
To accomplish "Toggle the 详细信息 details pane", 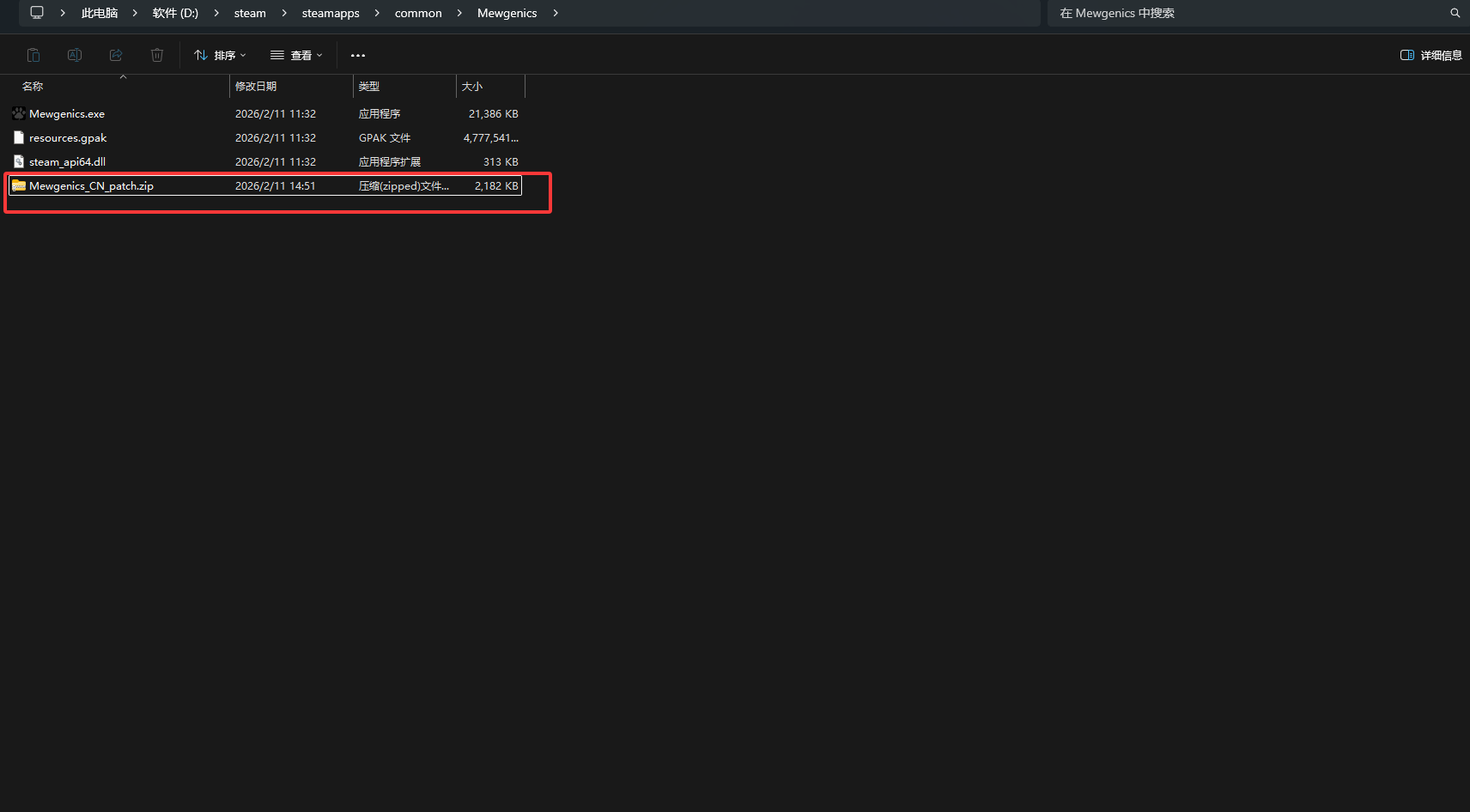I will click(1431, 55).
